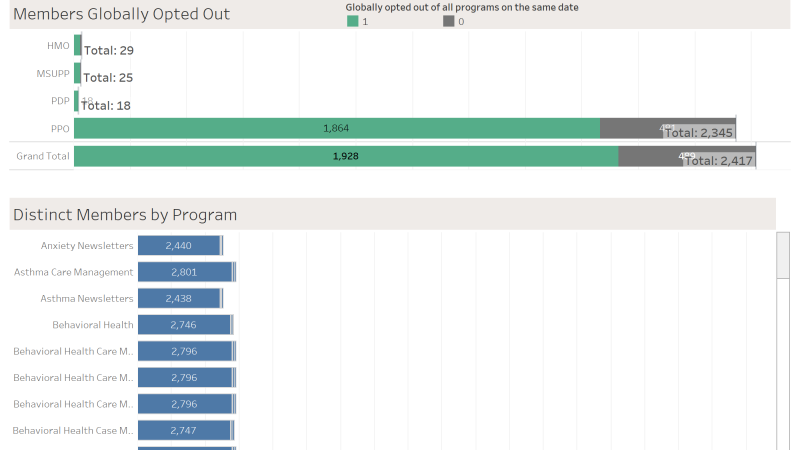Select the Grand Total row label
This screenshot has width=800, height=450.
(x=43, y=156)
